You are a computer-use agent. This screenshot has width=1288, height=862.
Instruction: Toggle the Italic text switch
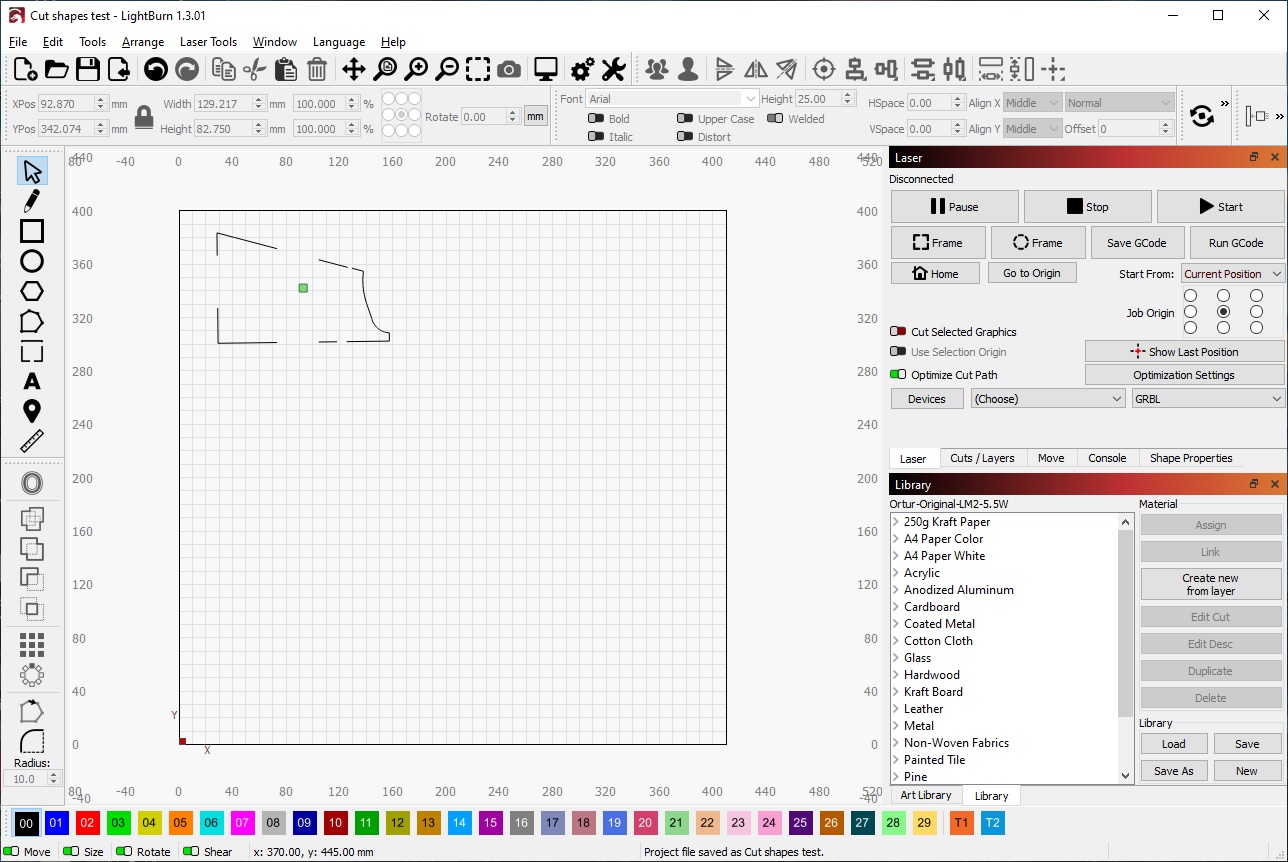(x=596, y=137)
